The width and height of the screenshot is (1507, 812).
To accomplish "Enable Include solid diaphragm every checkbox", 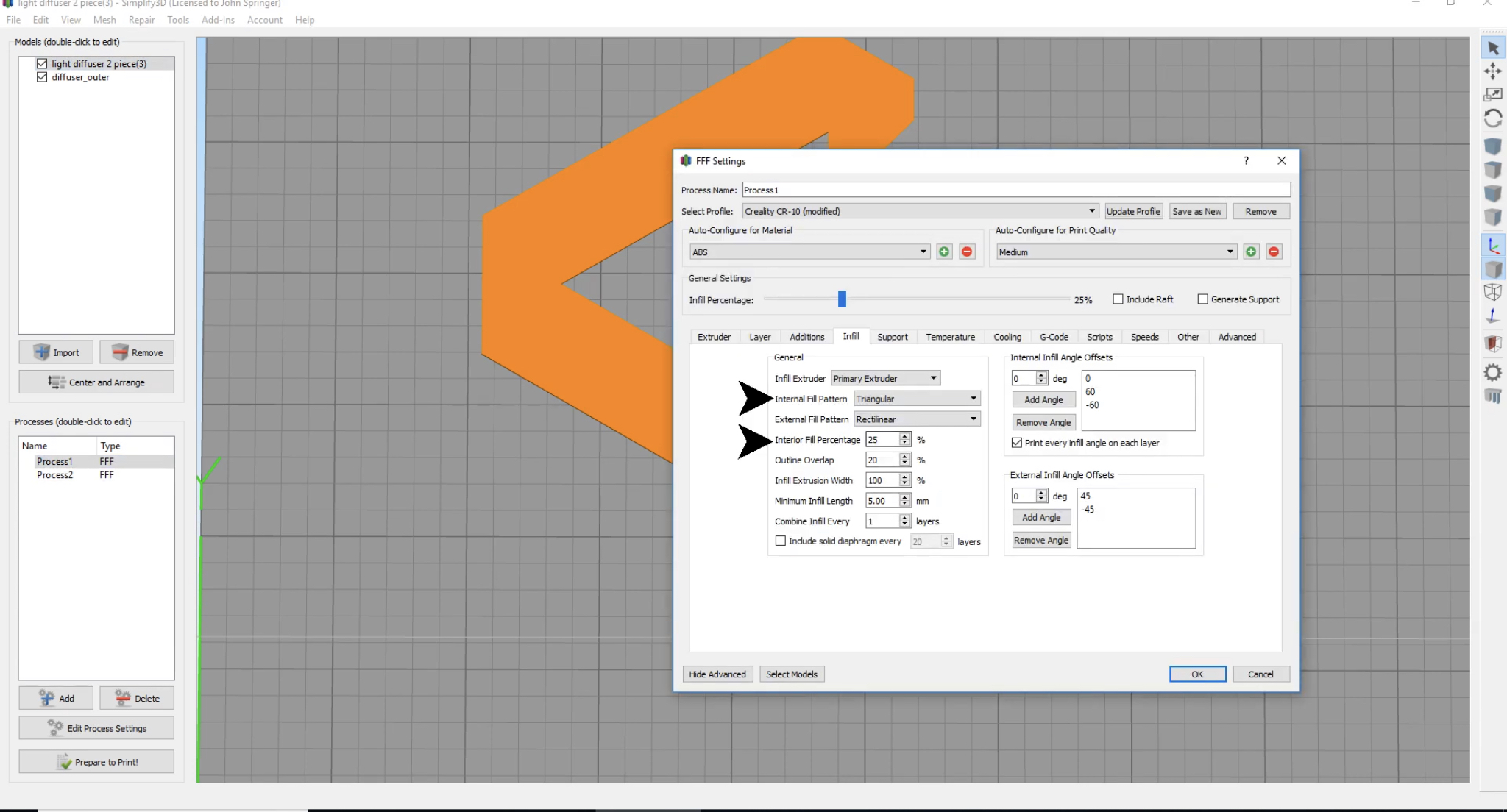I will [781, 541].
